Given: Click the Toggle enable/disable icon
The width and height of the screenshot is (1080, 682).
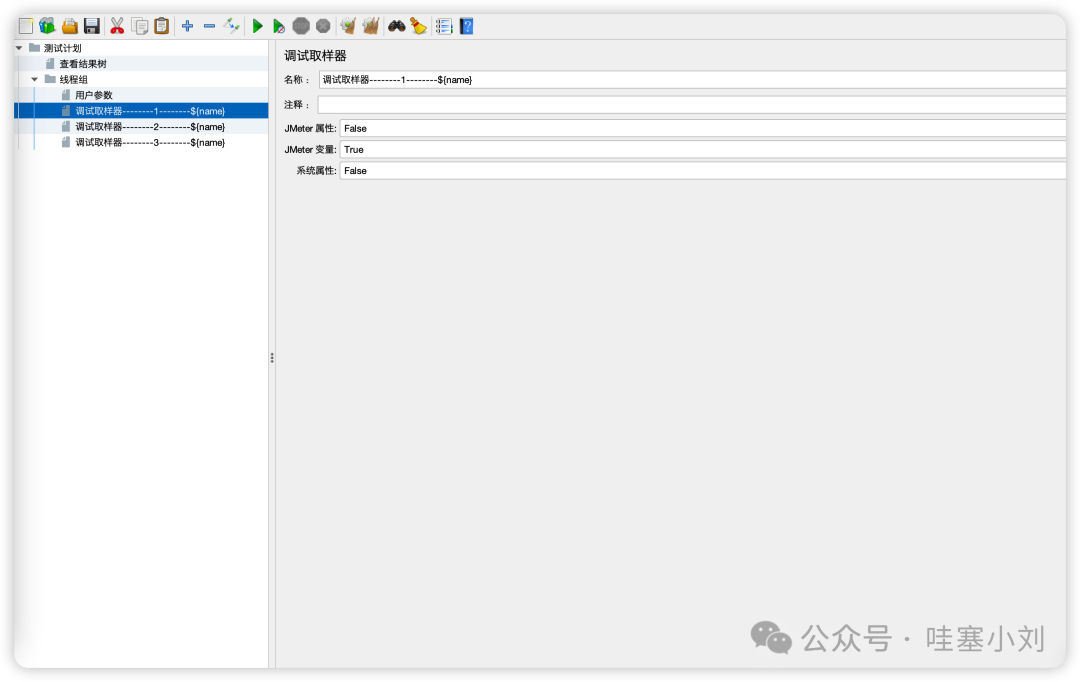Looking at the screenshot, I should (x=231, y=26).
